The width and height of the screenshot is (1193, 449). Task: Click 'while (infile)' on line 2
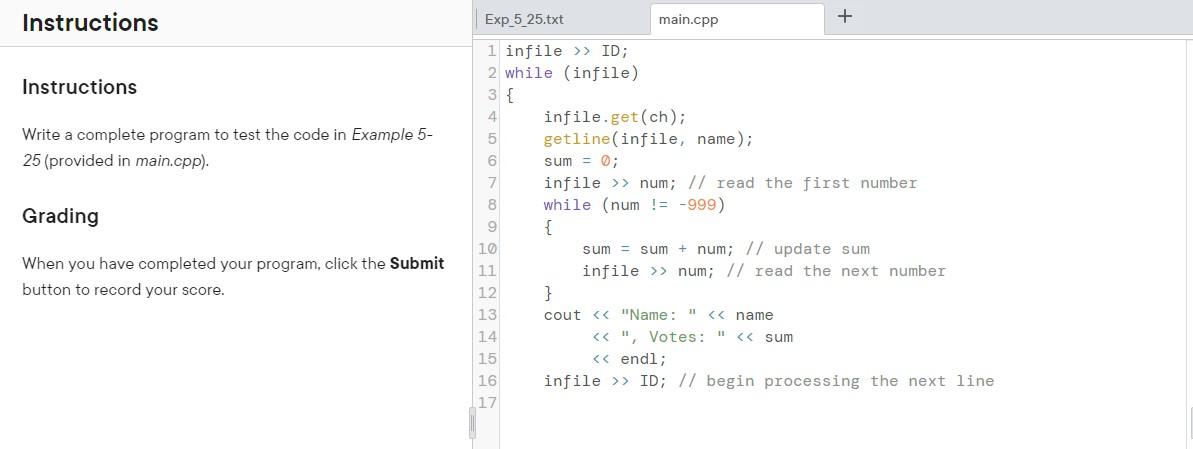pos(572,74)
